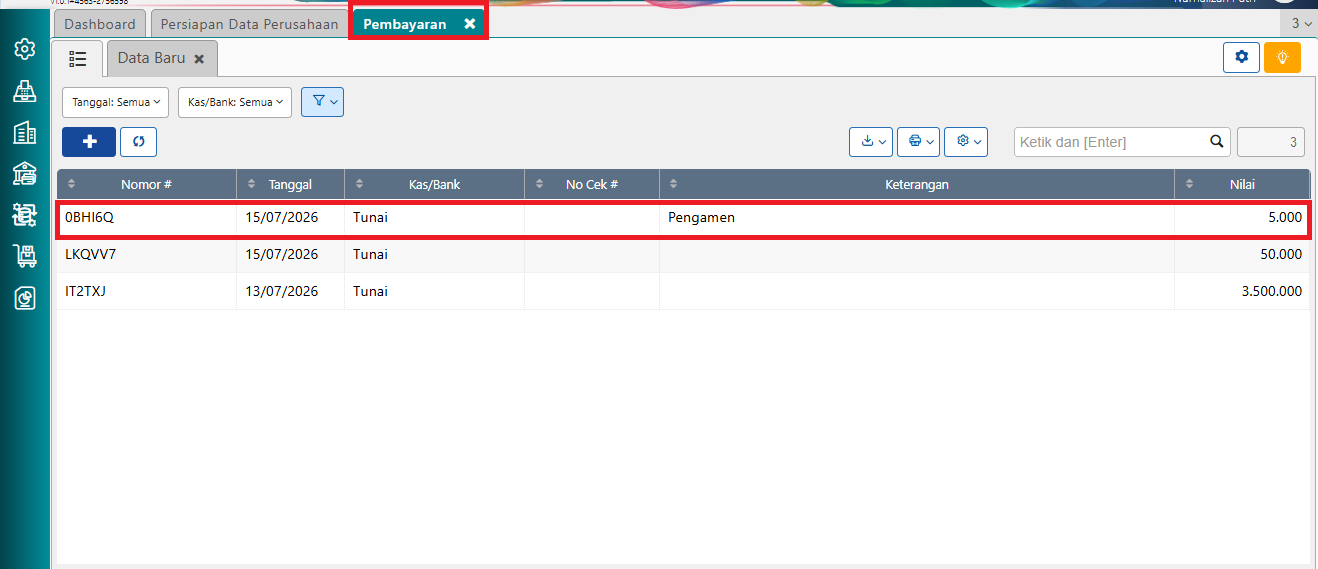The height and width of the screenshot is (569, 1318).
Task: Click the value 3.500.000
Action: coord(1270,291)
